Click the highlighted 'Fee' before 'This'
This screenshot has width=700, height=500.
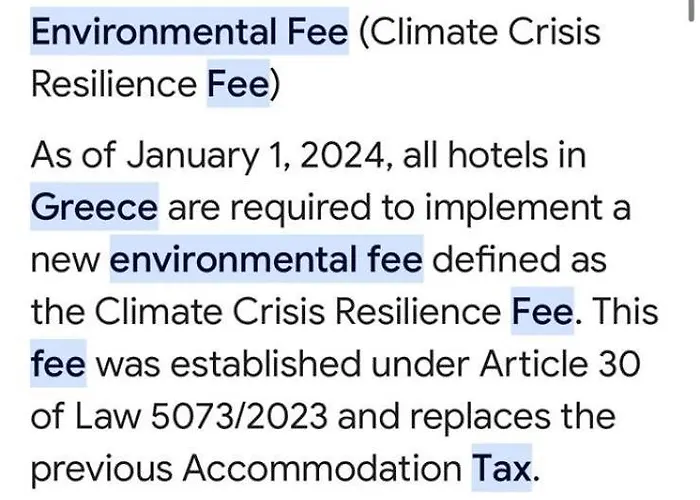pyautogui.click(x=542, y=311)
